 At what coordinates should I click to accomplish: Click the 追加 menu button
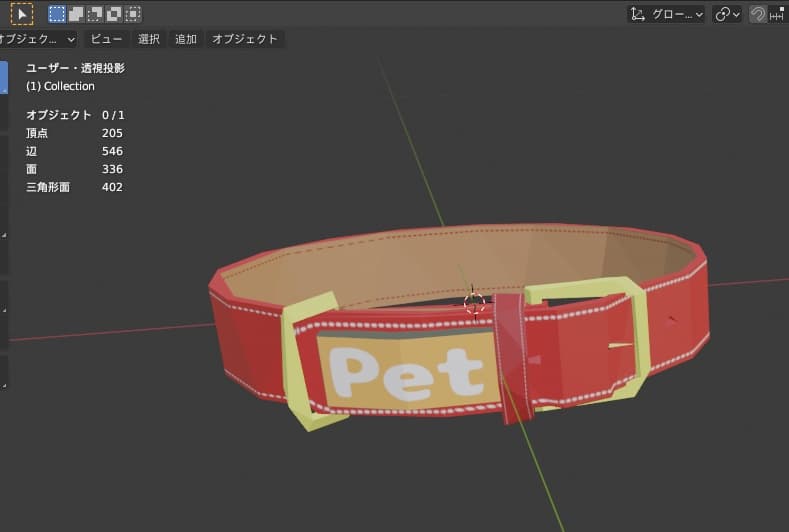tap(186, 39)
